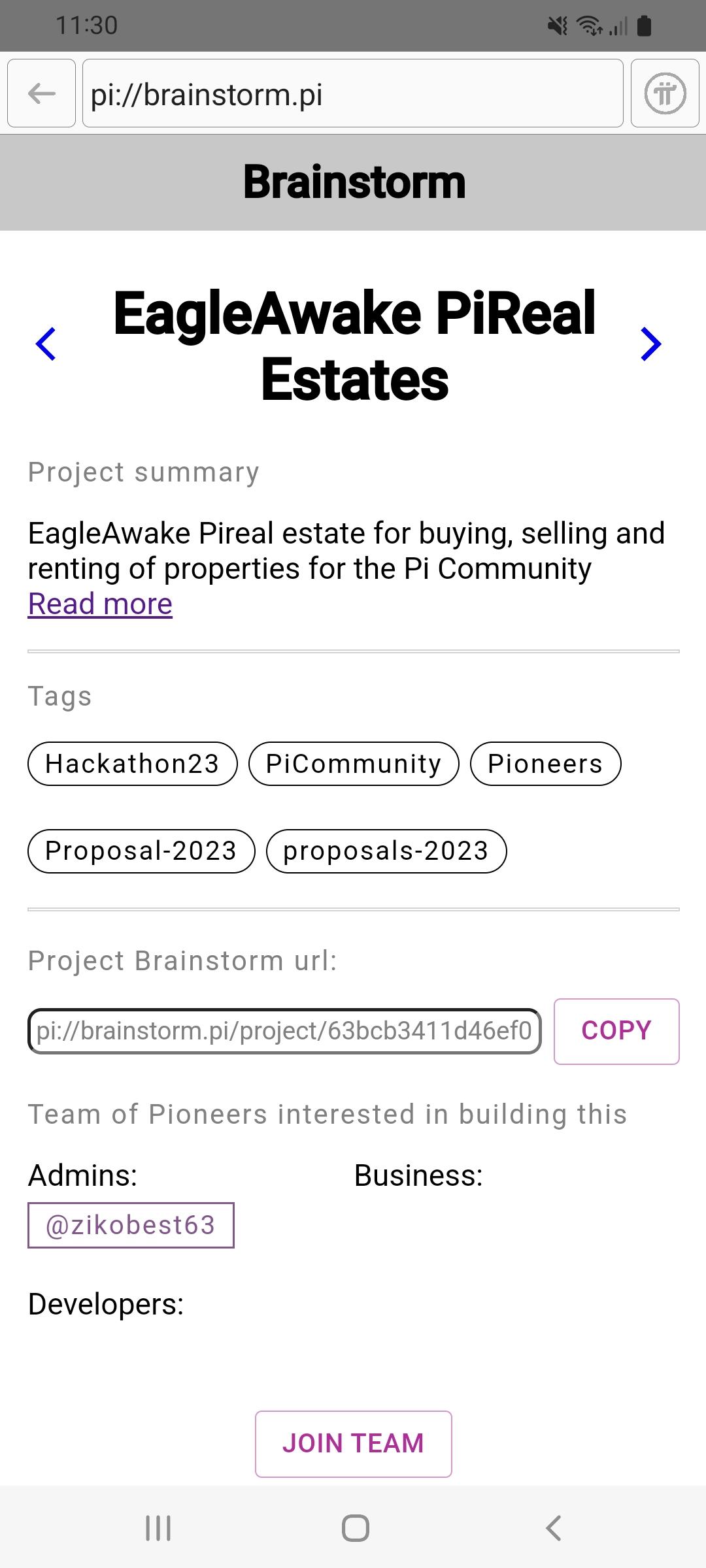Choose the Proposal-2023 tag
Image resolution: width=706 pixels, height=1568 pixels.
coord(141,851)
